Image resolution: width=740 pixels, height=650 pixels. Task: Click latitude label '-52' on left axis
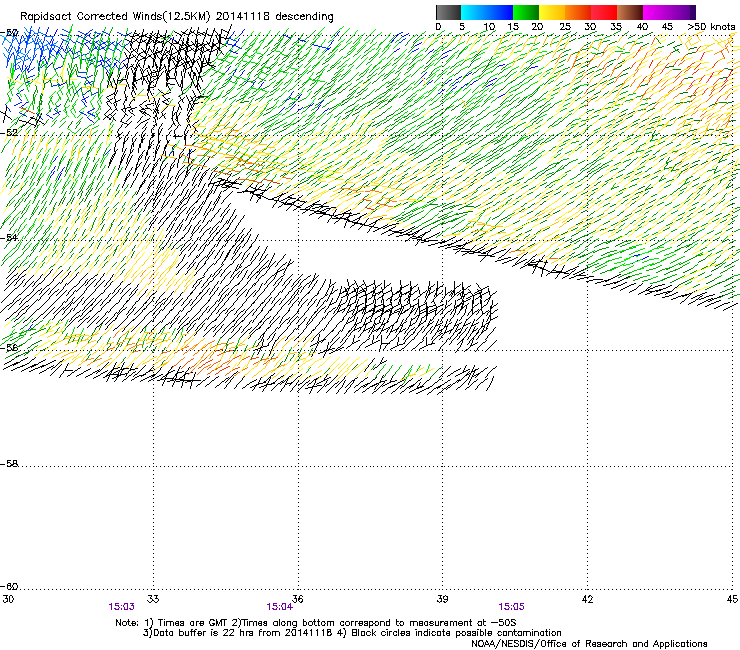click(9, 133)
